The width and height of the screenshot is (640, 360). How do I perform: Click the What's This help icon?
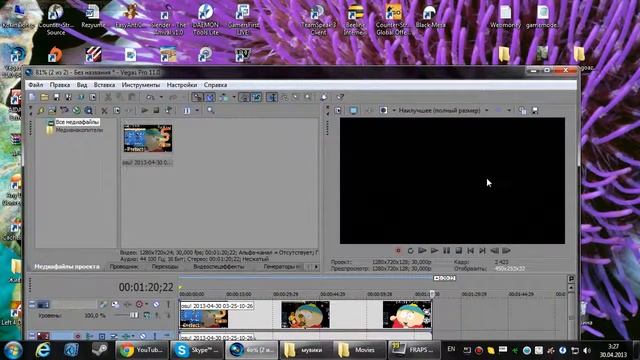point(340,97)
